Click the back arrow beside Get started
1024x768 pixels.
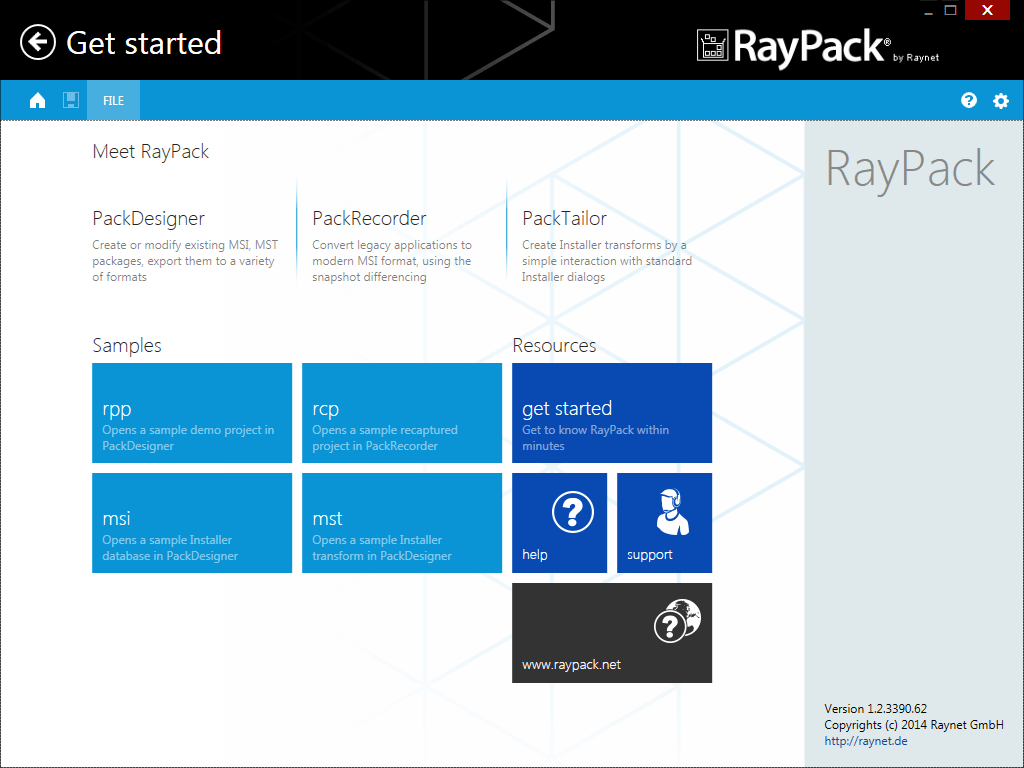tap(36, 43)
